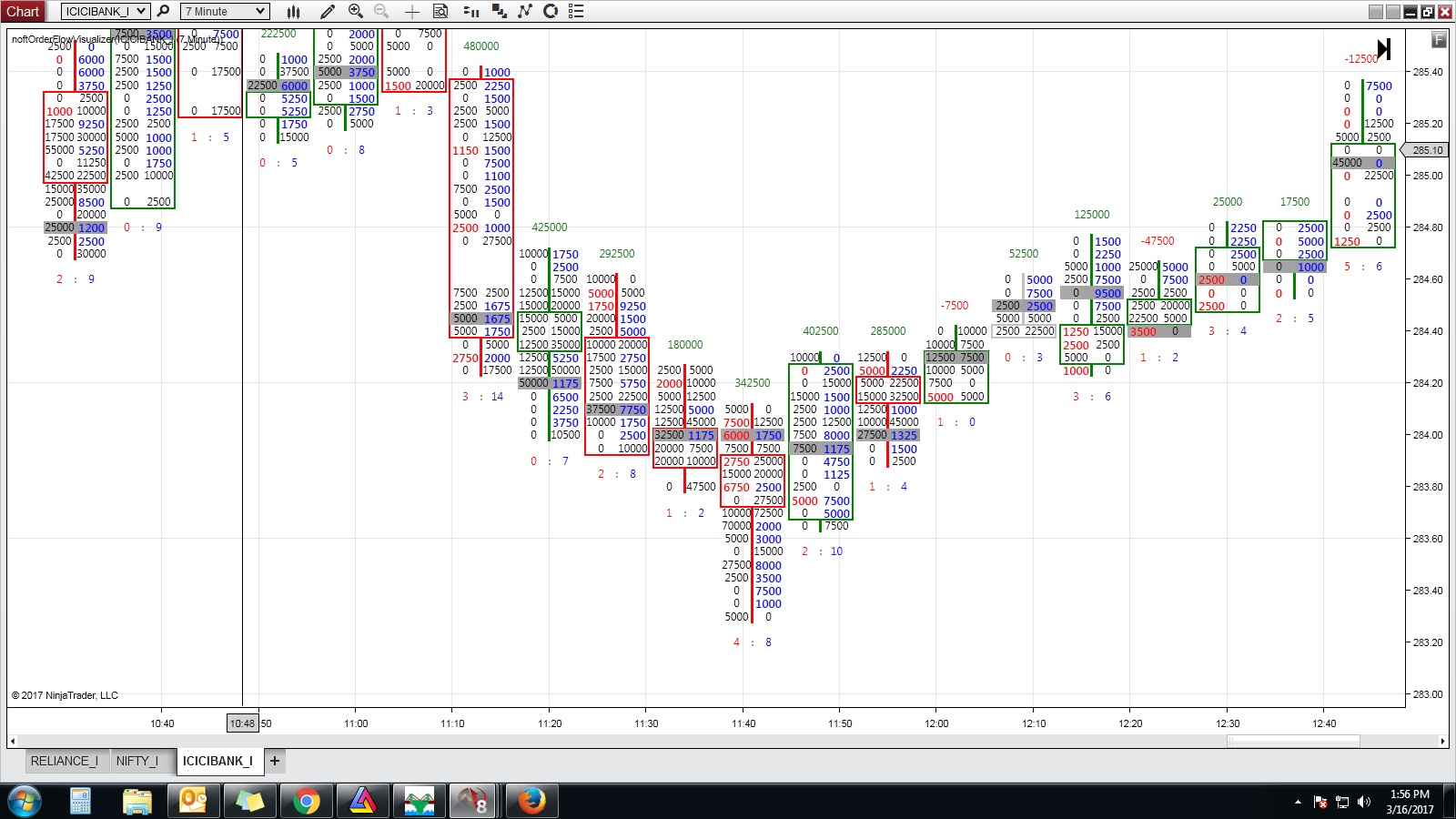Viewport: 1456px width, 819px height.
Task: Switch to the NIFTY_I tab
Action: pyautogui.click(x=137, y=761)
